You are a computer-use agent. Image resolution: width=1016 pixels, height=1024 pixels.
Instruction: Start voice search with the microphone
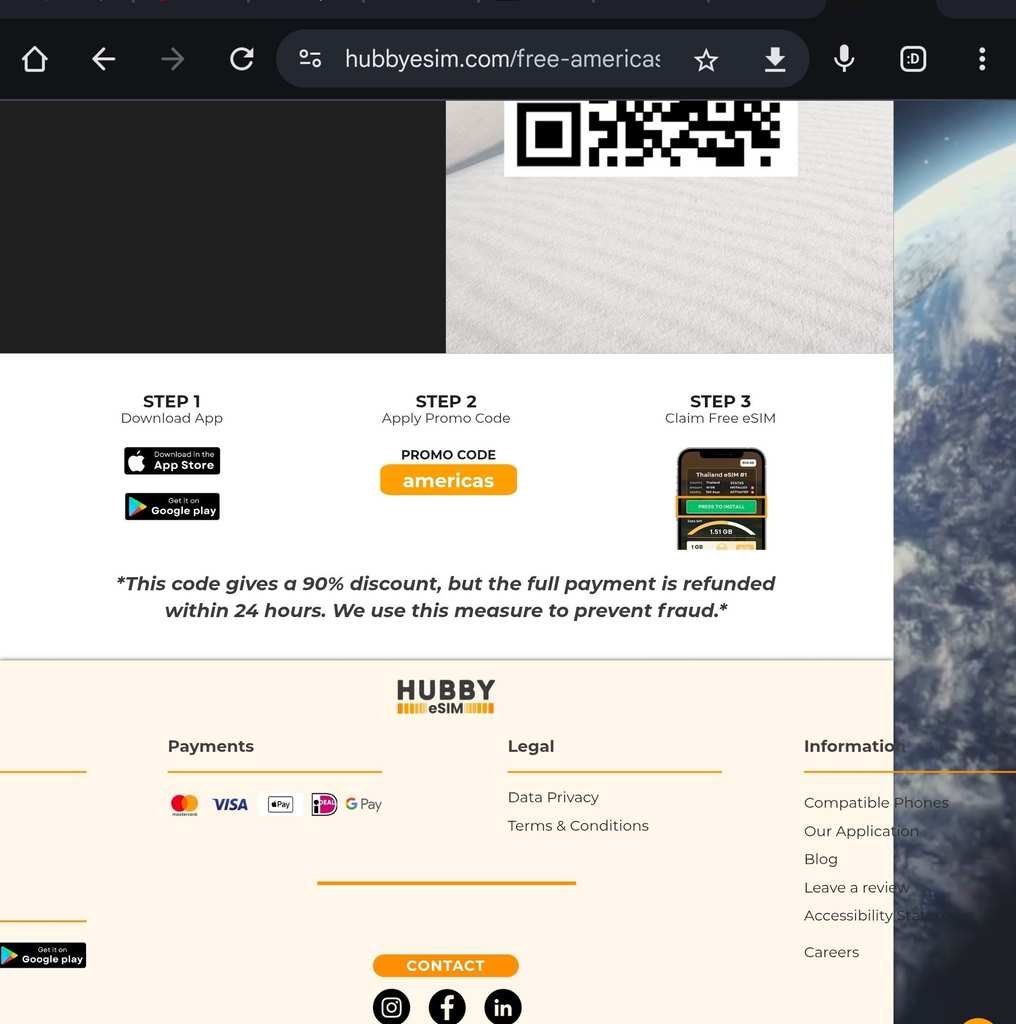[x=844, y=59]
